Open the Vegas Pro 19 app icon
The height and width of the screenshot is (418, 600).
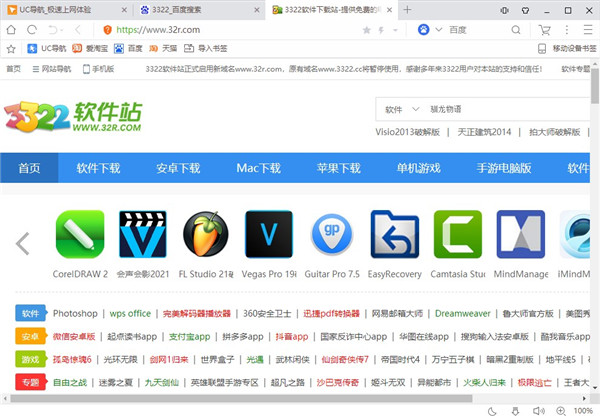[x=269, y=234]
